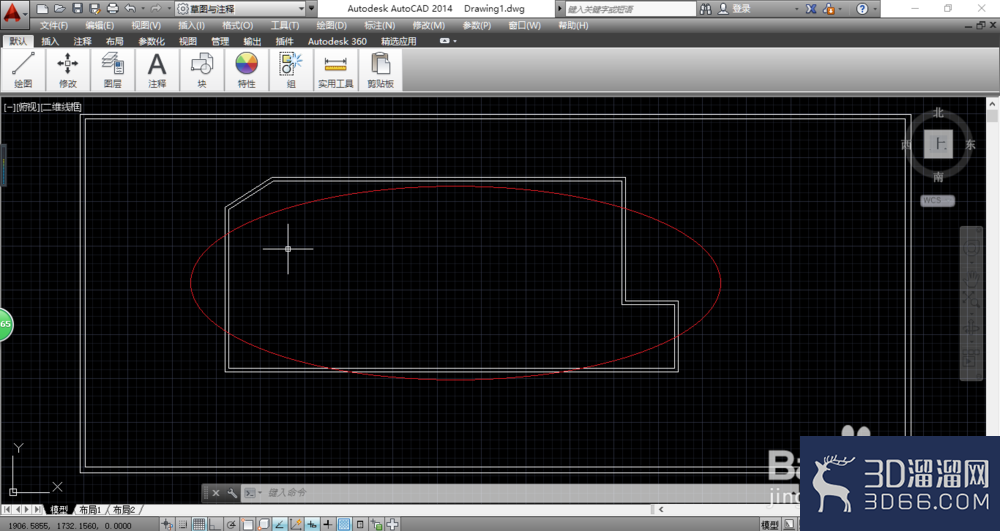
Task: Open the 工具(T) menu
Action: [x=284, y=25]
